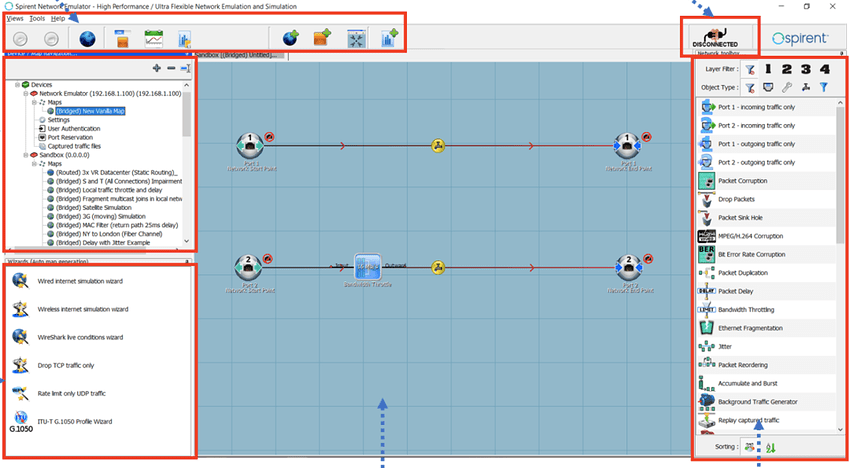Select the Port 1 Network Start Point node

click(250, 145)
